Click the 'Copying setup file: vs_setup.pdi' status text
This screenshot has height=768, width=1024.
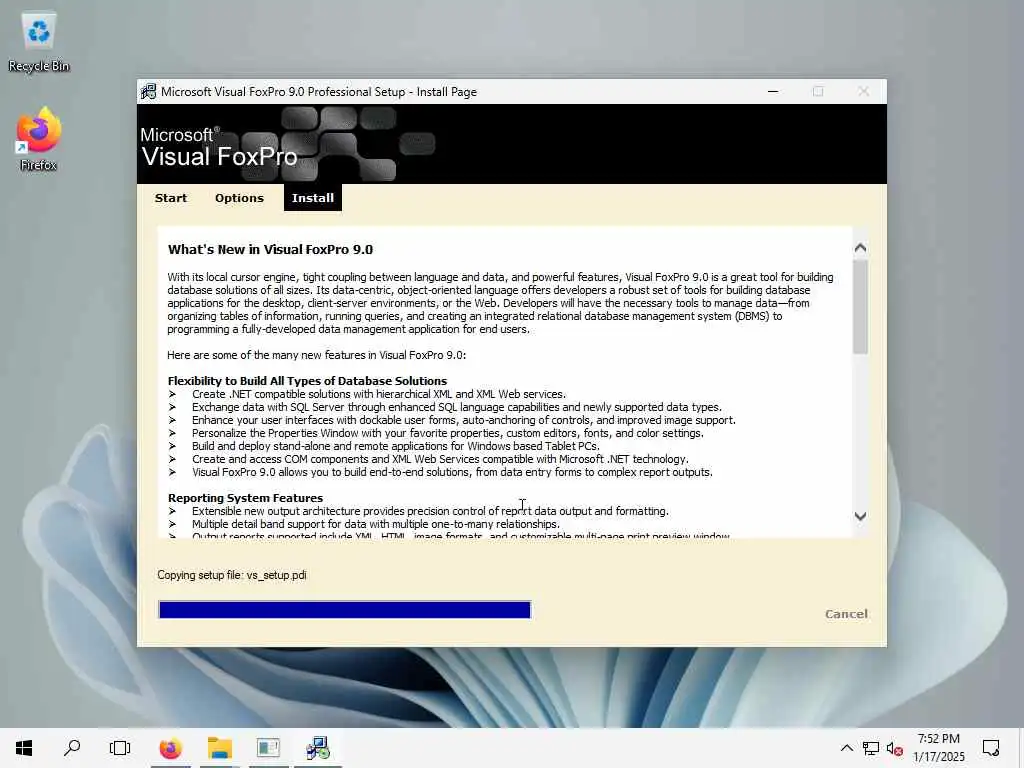(x=232, y=575)
